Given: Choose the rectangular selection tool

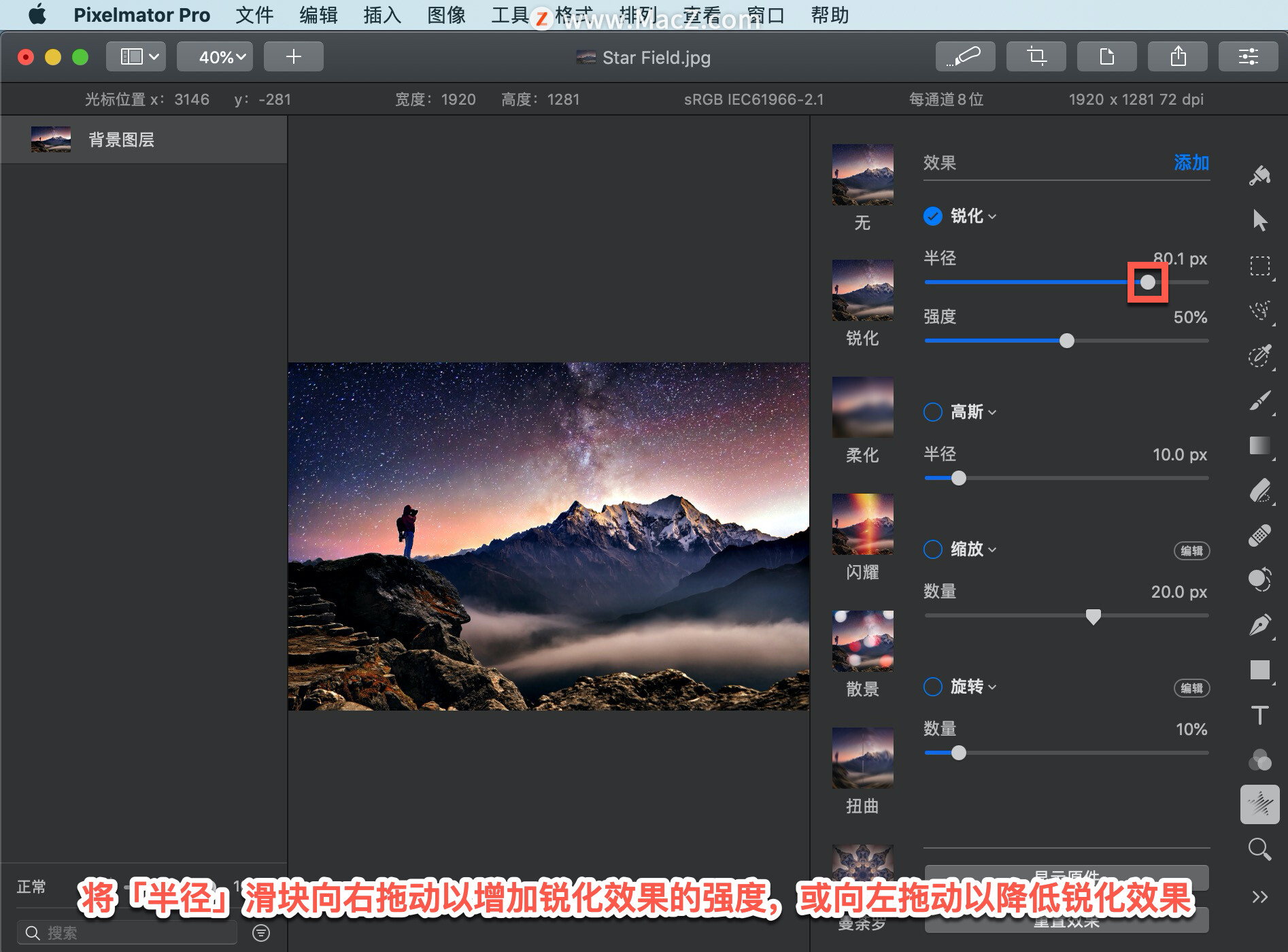Looking at the screenshot, I should coord(1259,266).
